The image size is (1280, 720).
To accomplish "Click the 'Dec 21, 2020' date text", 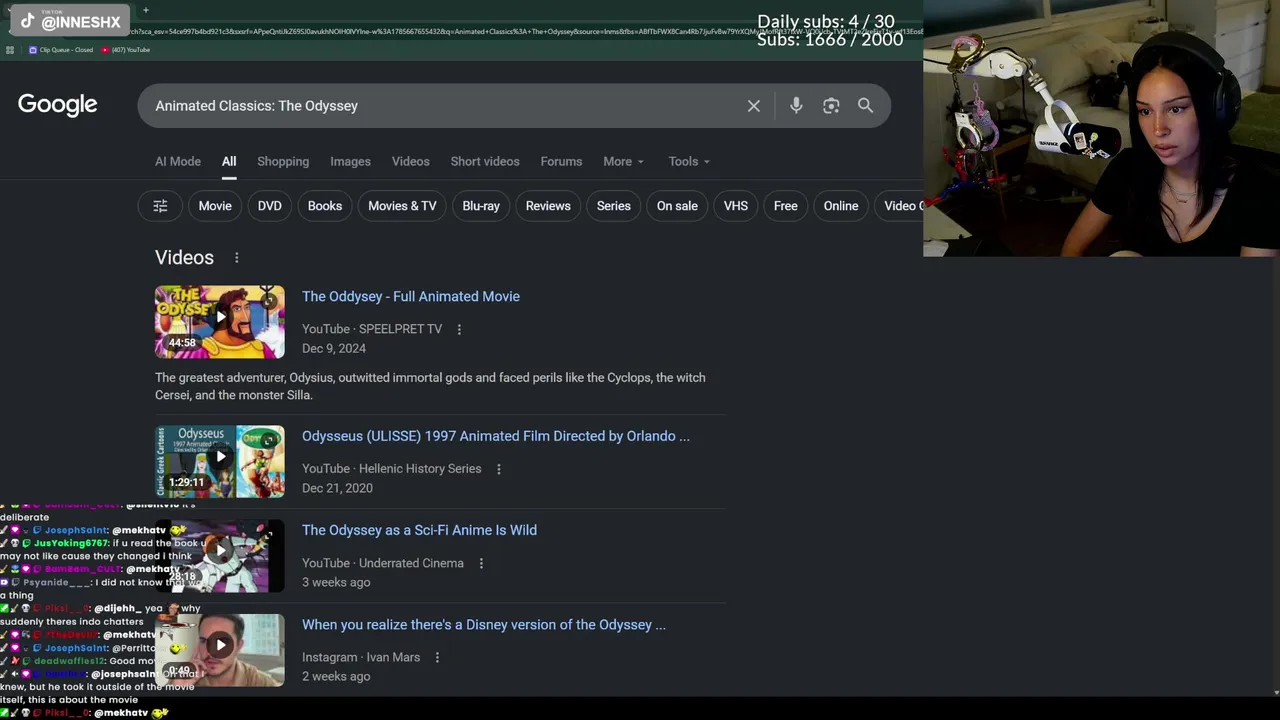I will pos(337,488).
